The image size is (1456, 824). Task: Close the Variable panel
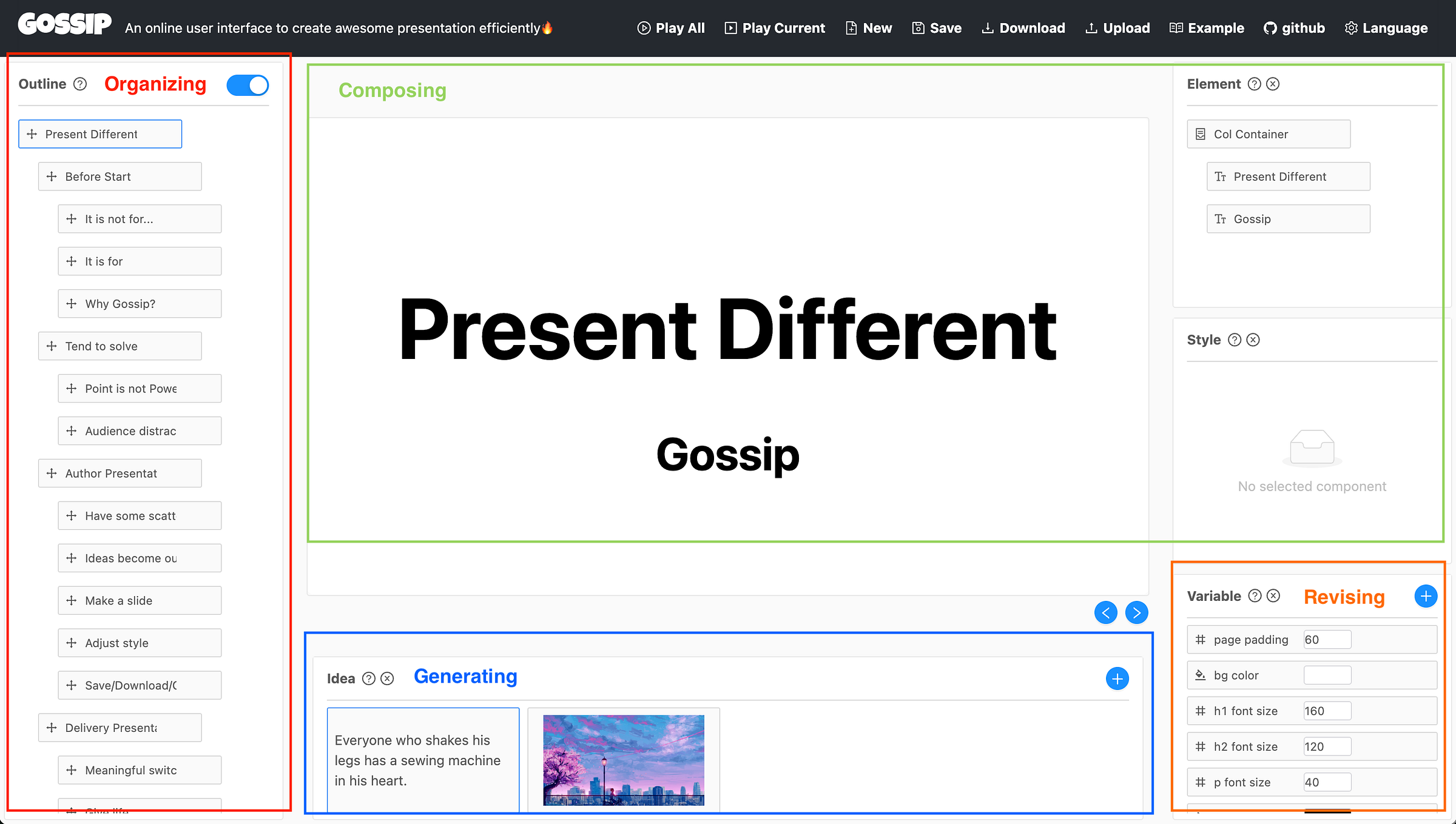coord(1273,596)
